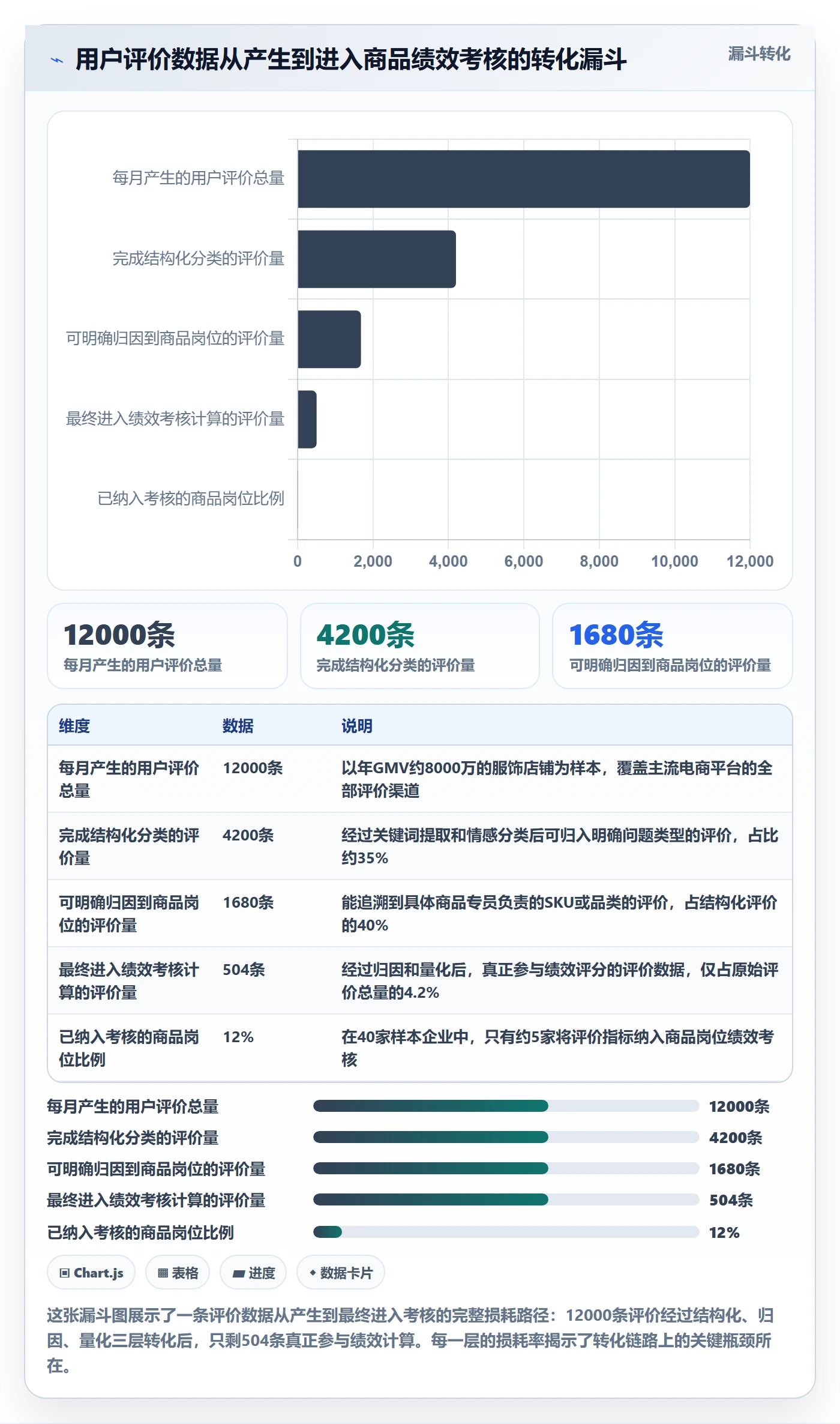Click the progress bar for 12000条
This screenshot has height=1424, width=840.
pos(506,1106)
